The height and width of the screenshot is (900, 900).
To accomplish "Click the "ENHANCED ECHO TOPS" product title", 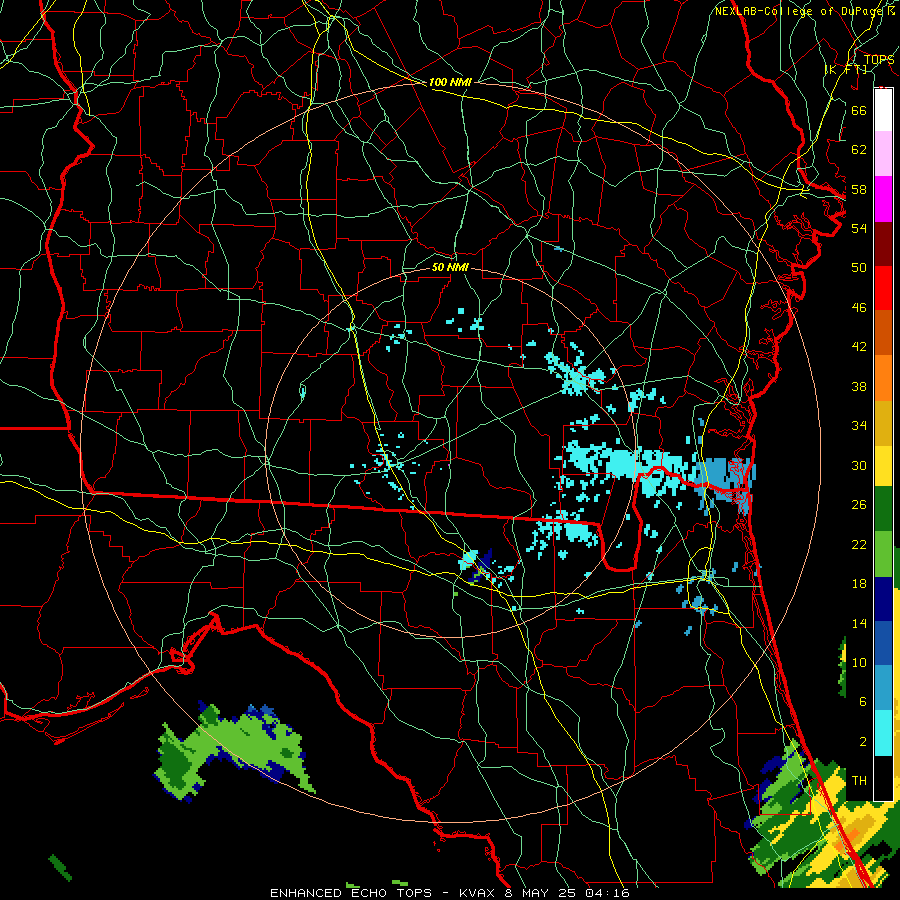I will 351,893.
